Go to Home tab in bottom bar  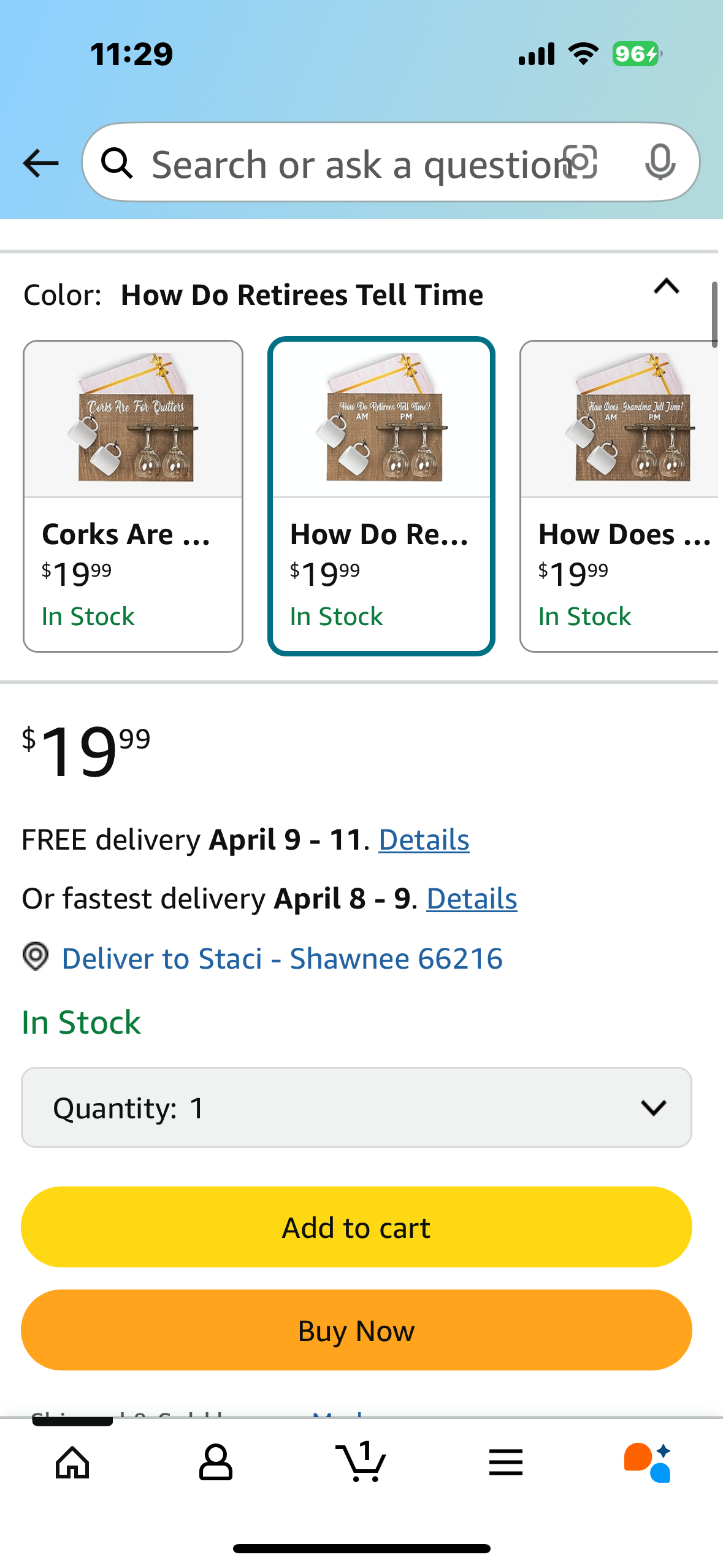click(x=72, y=1462)
